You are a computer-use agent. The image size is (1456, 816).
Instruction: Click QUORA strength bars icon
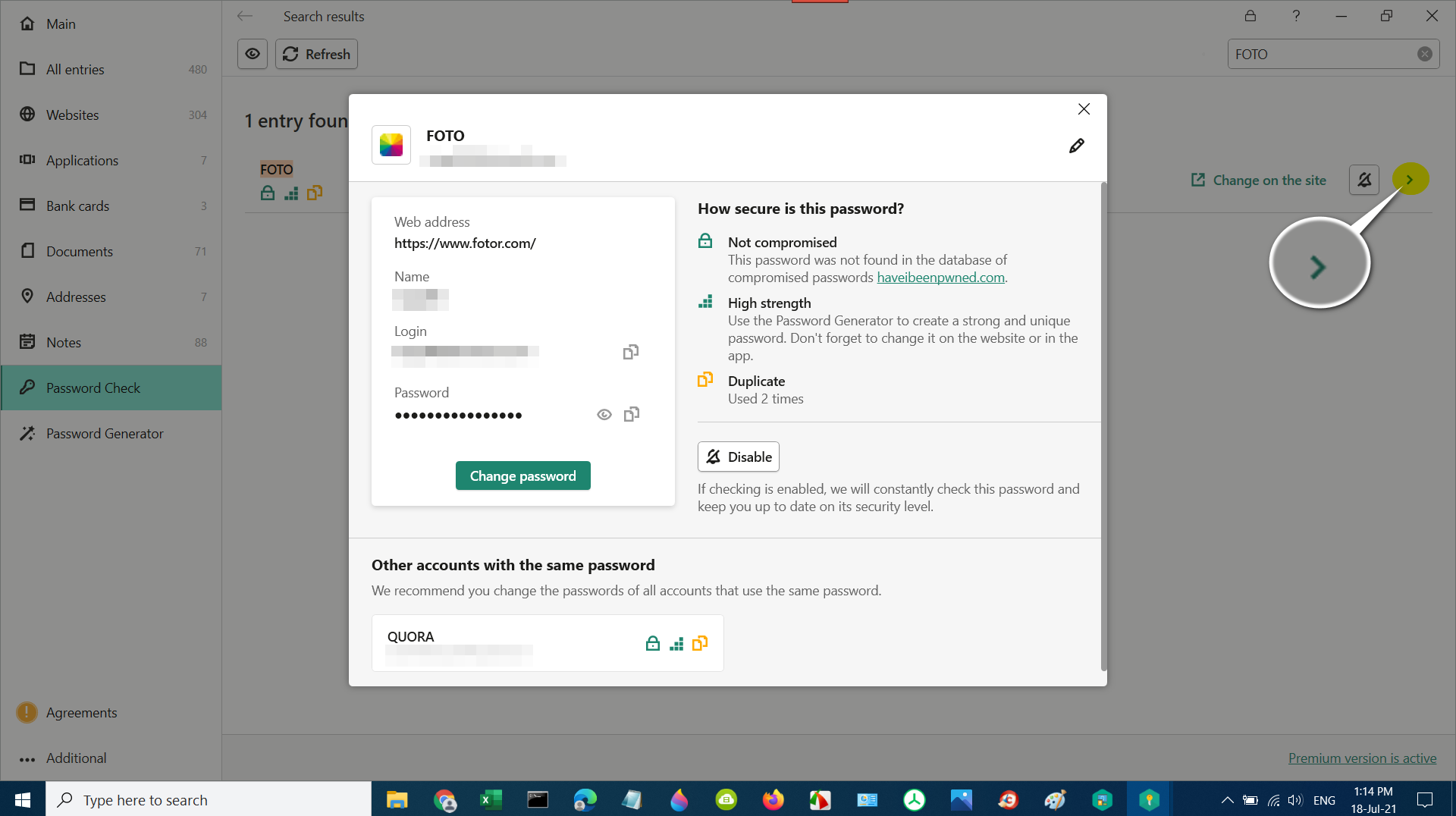coord(676,644)
